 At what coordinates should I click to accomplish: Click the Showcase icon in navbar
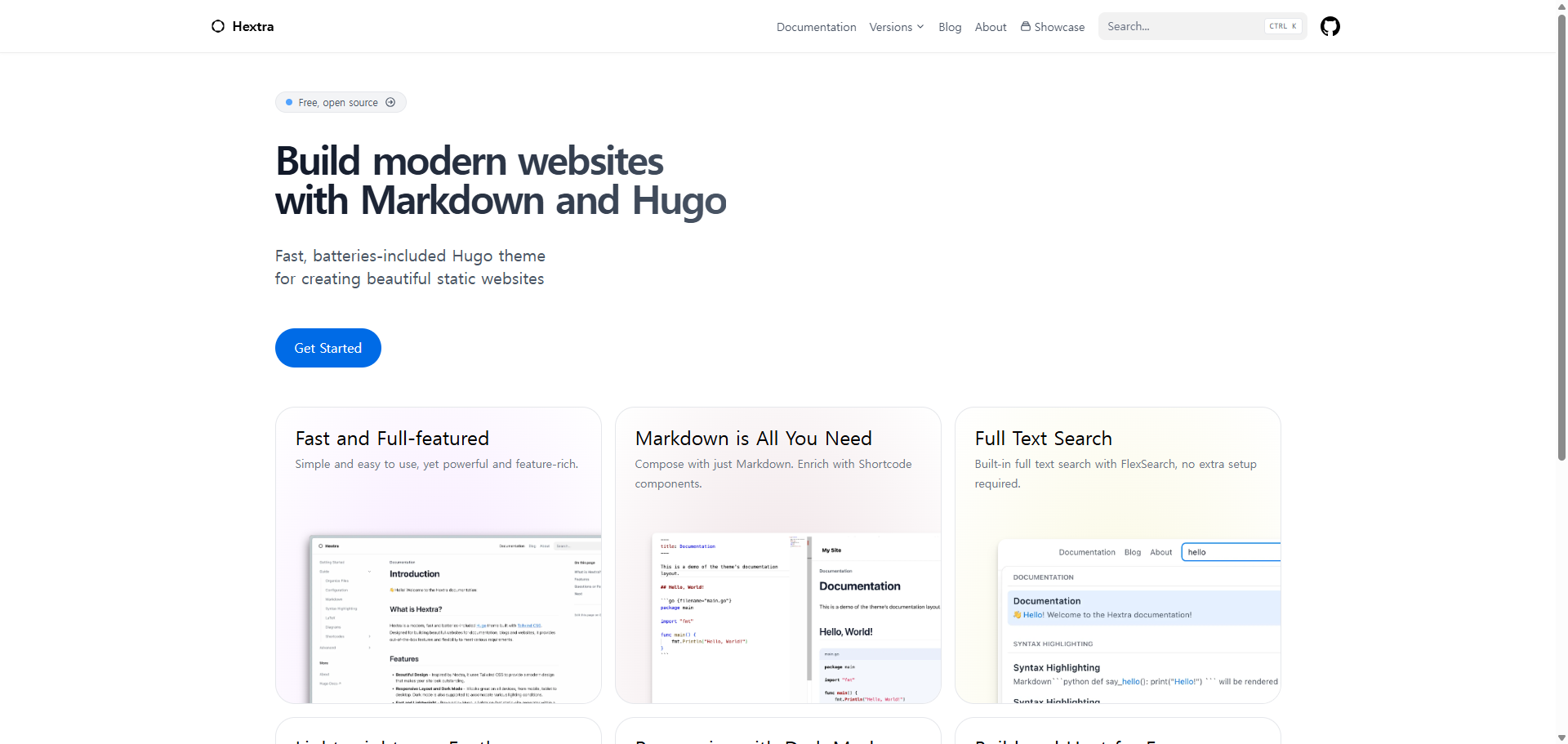tap(1026, 26)
